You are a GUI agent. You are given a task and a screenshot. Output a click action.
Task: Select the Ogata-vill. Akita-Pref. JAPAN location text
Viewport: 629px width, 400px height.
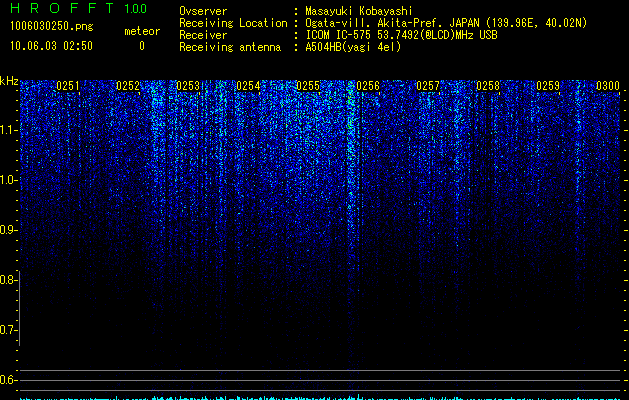(446, 23)
